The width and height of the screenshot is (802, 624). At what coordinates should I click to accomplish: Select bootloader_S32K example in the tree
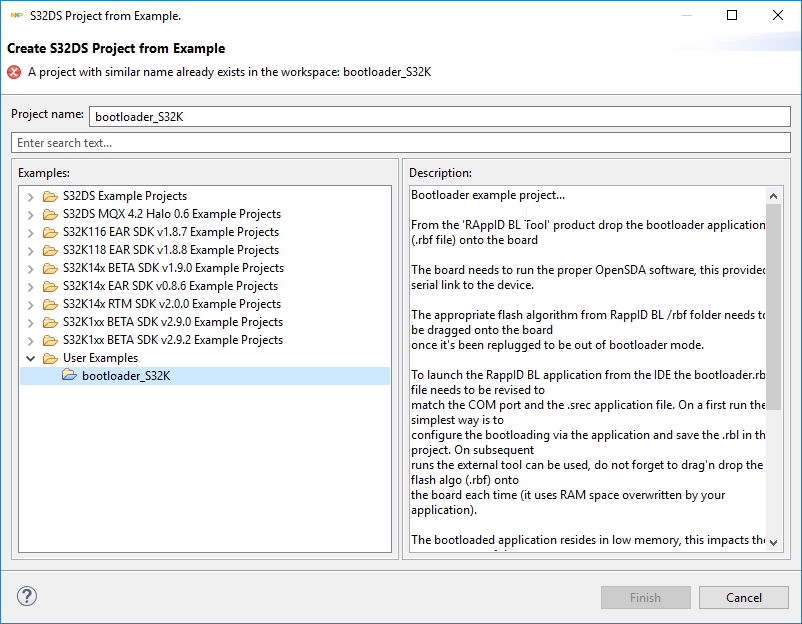pos(125,376)
